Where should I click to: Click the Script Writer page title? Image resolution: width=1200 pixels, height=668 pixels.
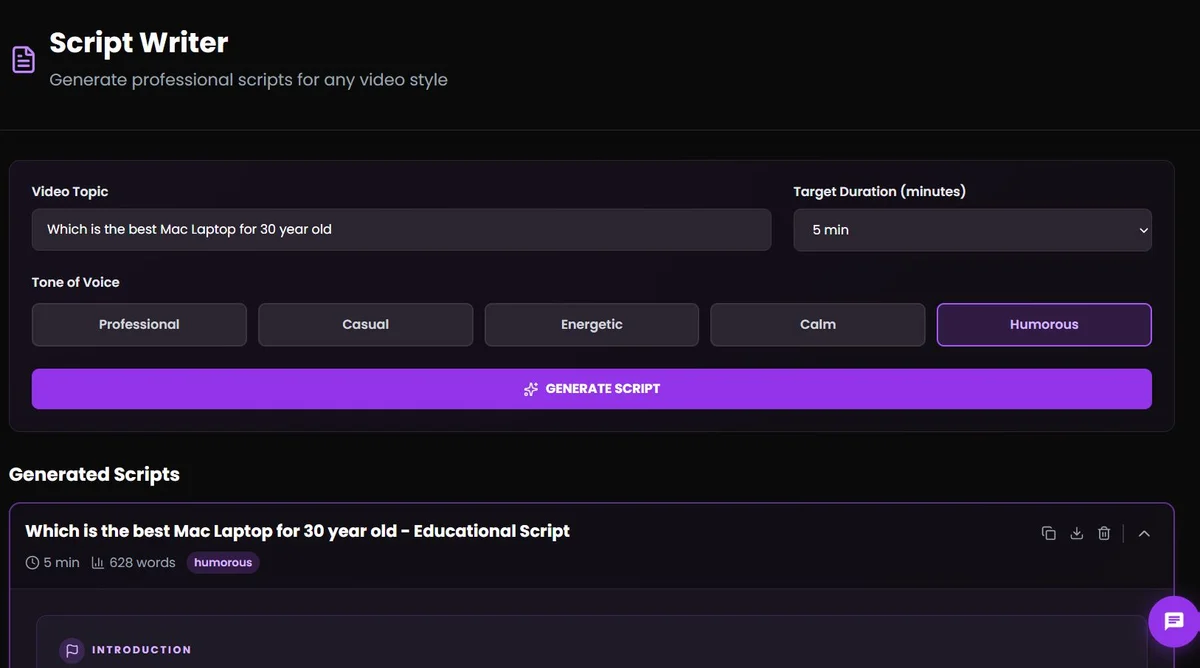click(139, 43)
